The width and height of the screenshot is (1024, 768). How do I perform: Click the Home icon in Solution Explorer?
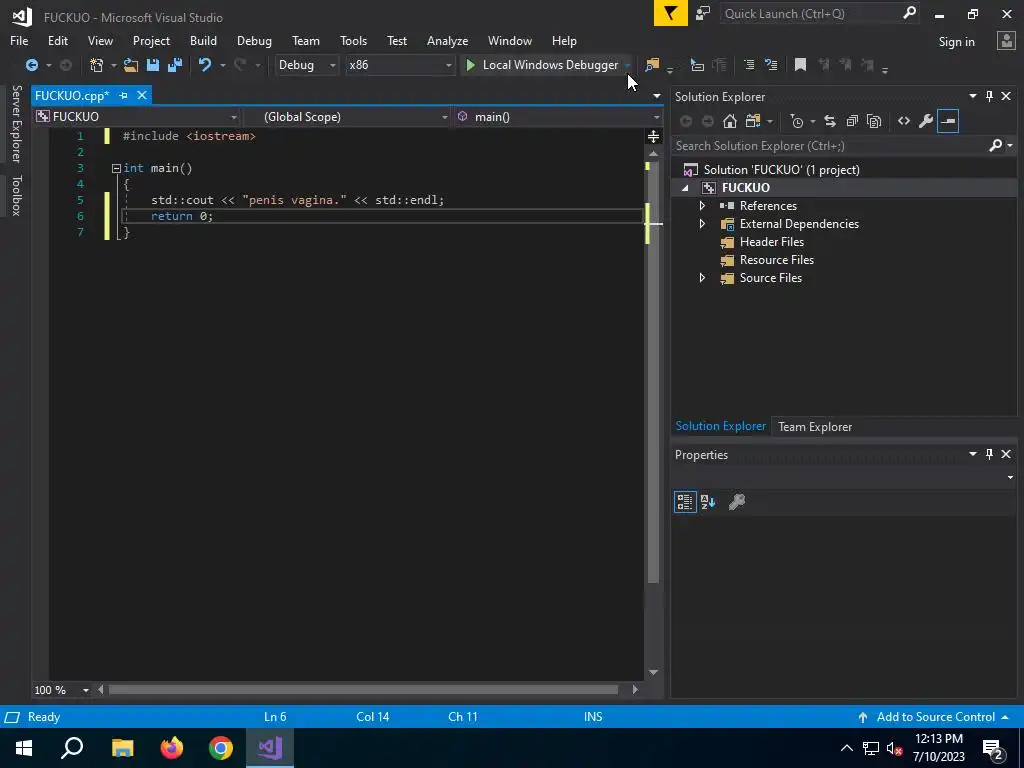coord(730,121)
